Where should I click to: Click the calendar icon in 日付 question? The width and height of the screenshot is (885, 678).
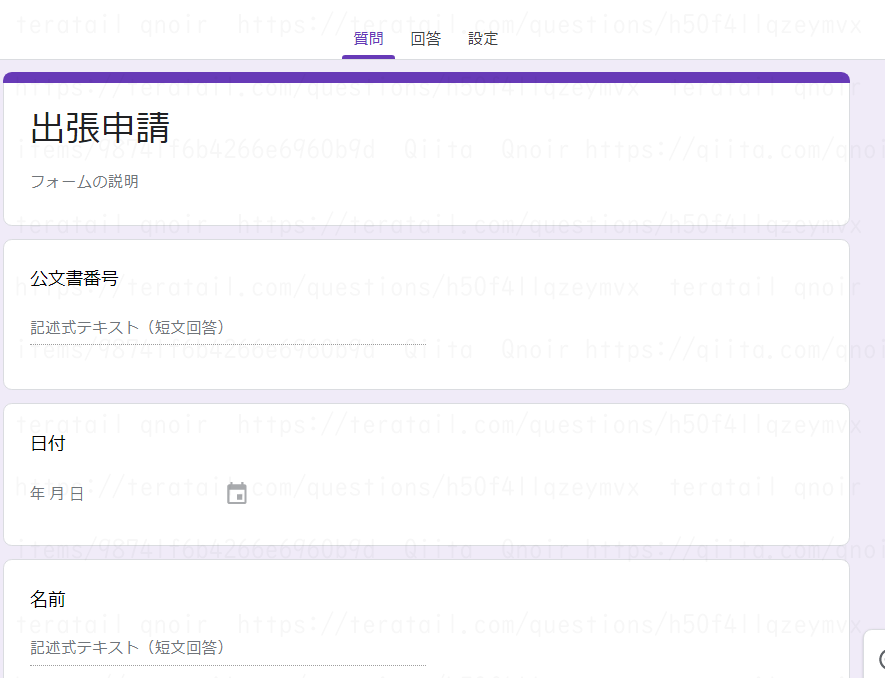point(237,493)
